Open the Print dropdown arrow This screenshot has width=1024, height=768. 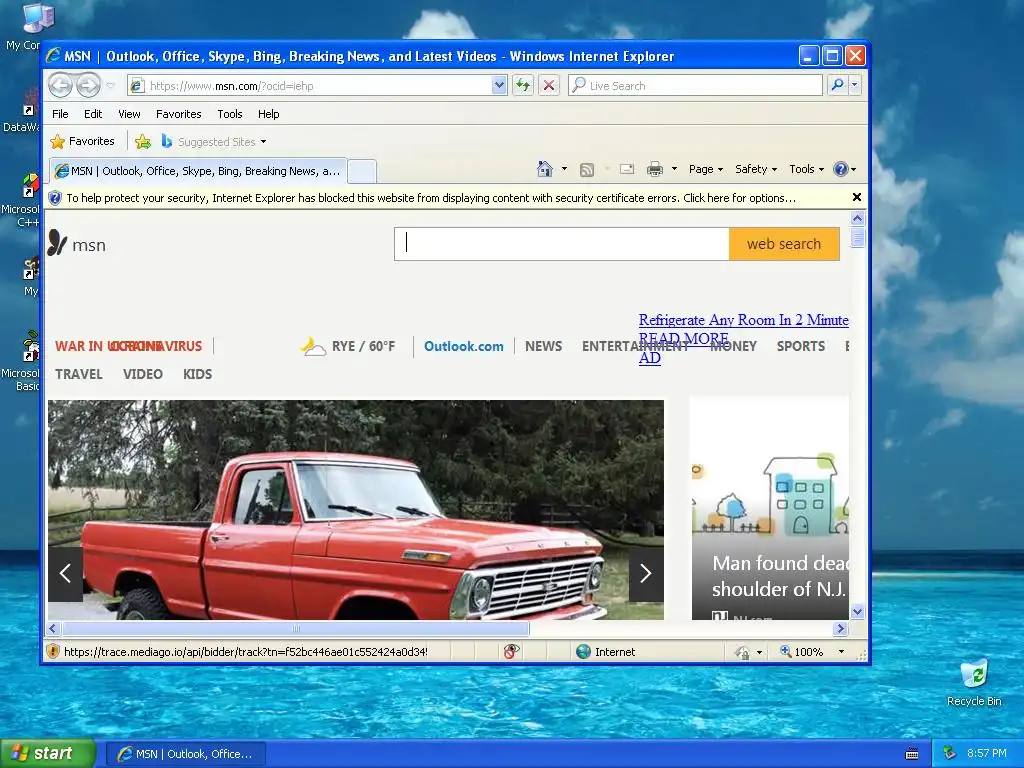point(674,169)
